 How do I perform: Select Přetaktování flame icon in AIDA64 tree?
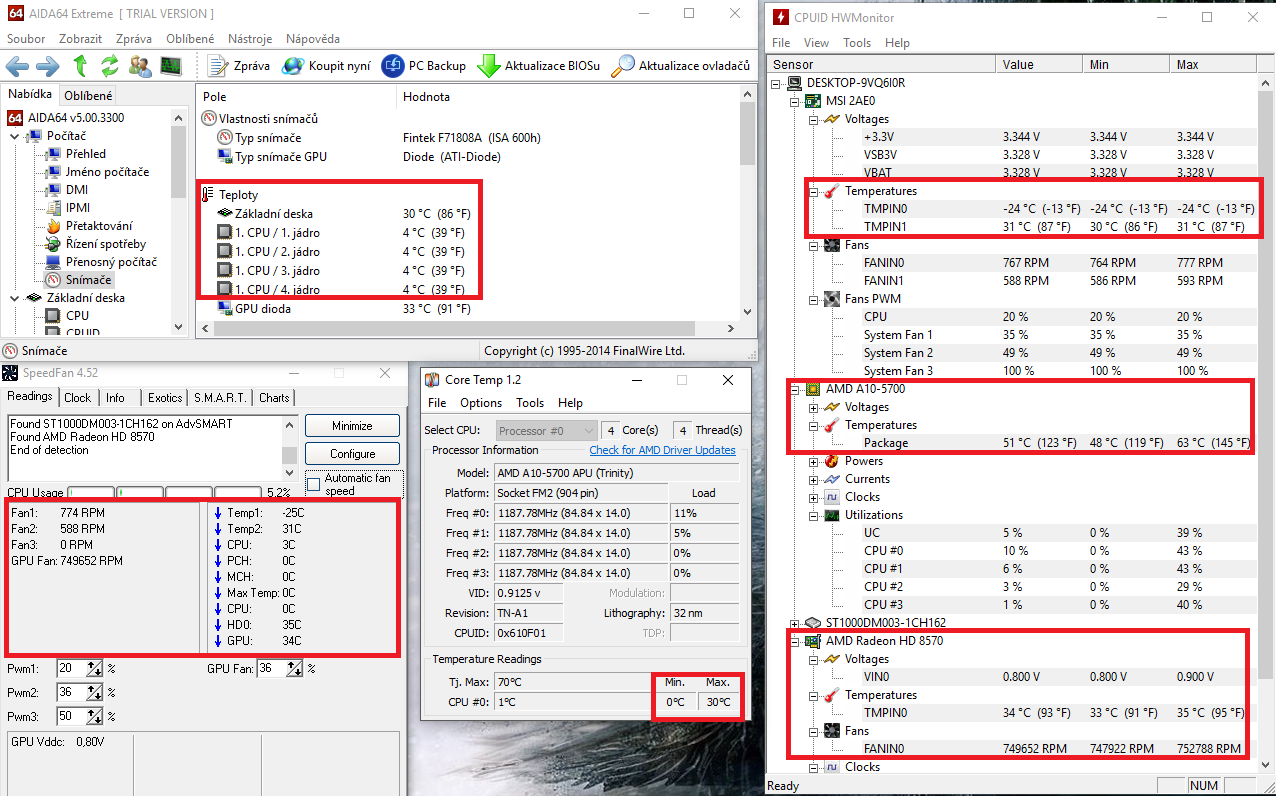coord(53,226)
